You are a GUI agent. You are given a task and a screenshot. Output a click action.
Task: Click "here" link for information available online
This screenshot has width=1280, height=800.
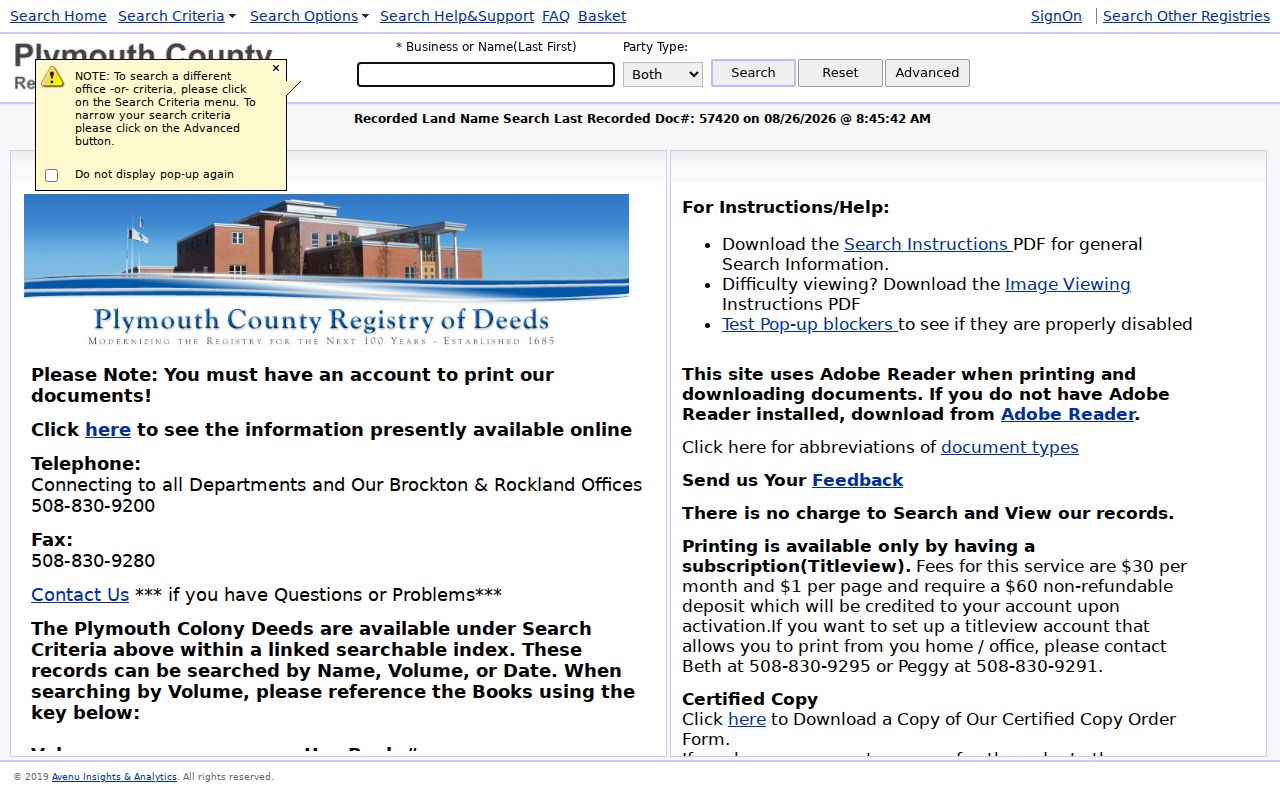108,430
